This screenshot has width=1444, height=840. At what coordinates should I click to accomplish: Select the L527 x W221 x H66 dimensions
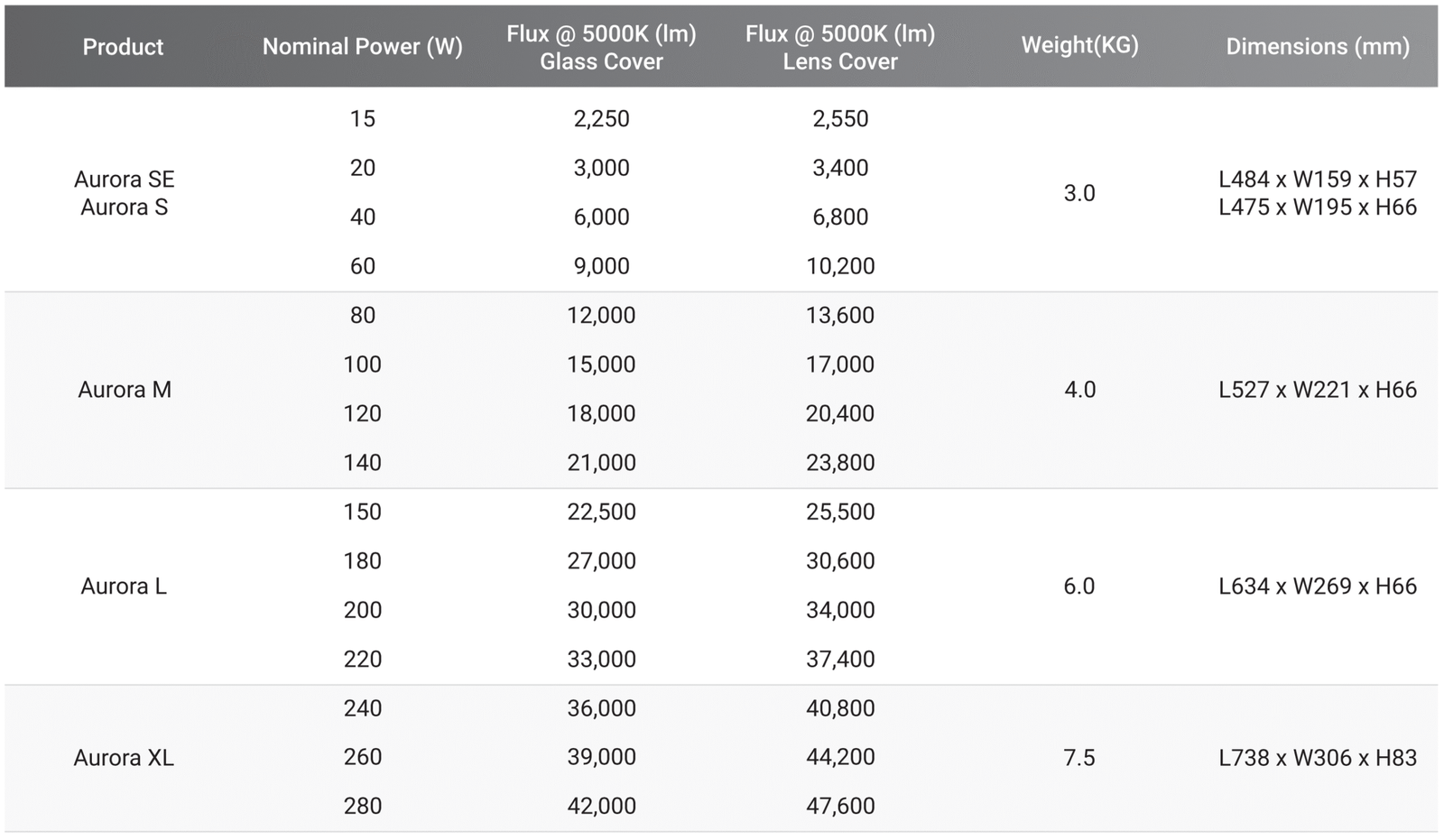(x=1318, y=390)
